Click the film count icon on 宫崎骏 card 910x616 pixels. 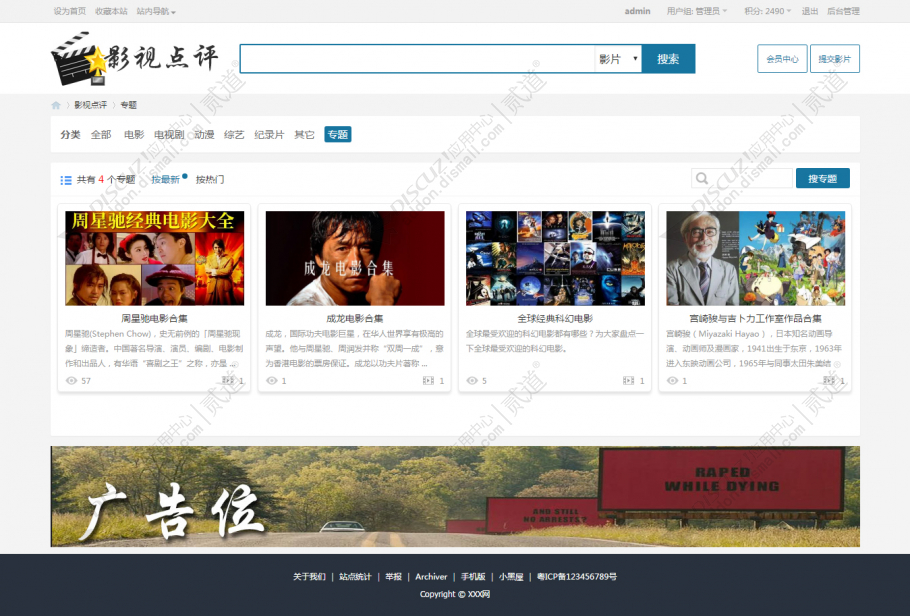(829, 380)
